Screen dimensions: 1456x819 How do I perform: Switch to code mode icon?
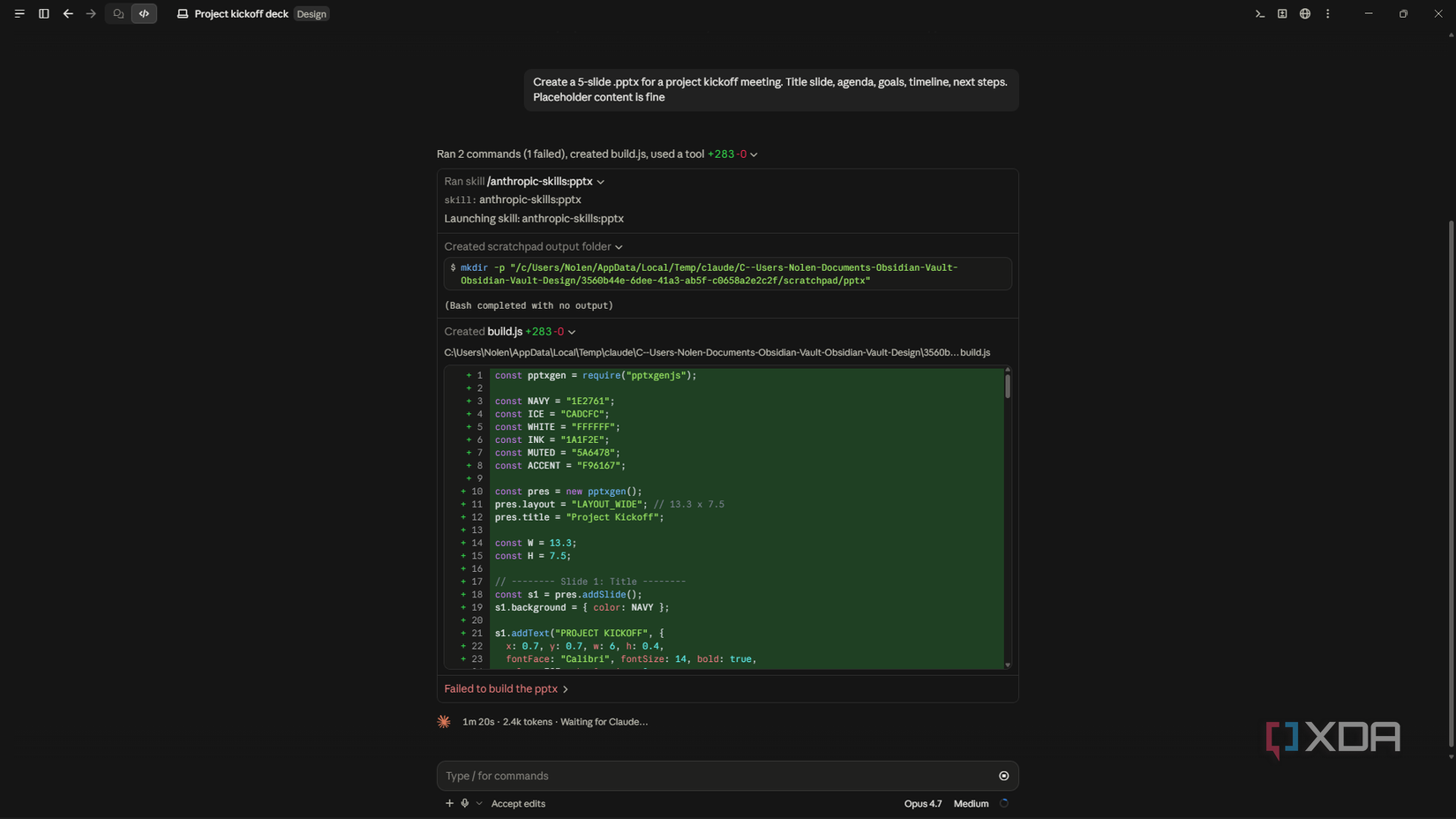click(144, 14)
